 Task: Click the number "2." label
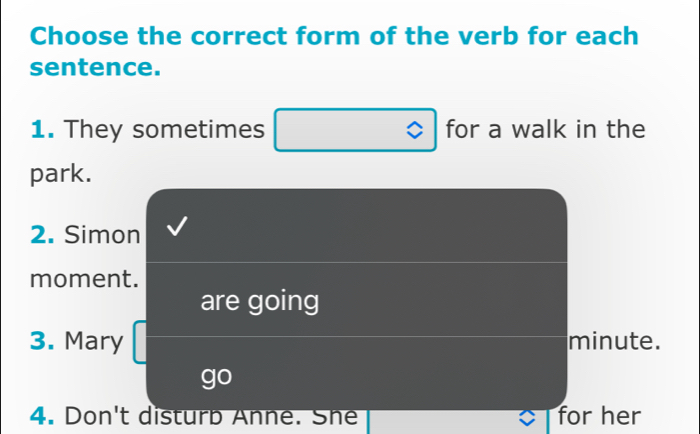point(43,236)
